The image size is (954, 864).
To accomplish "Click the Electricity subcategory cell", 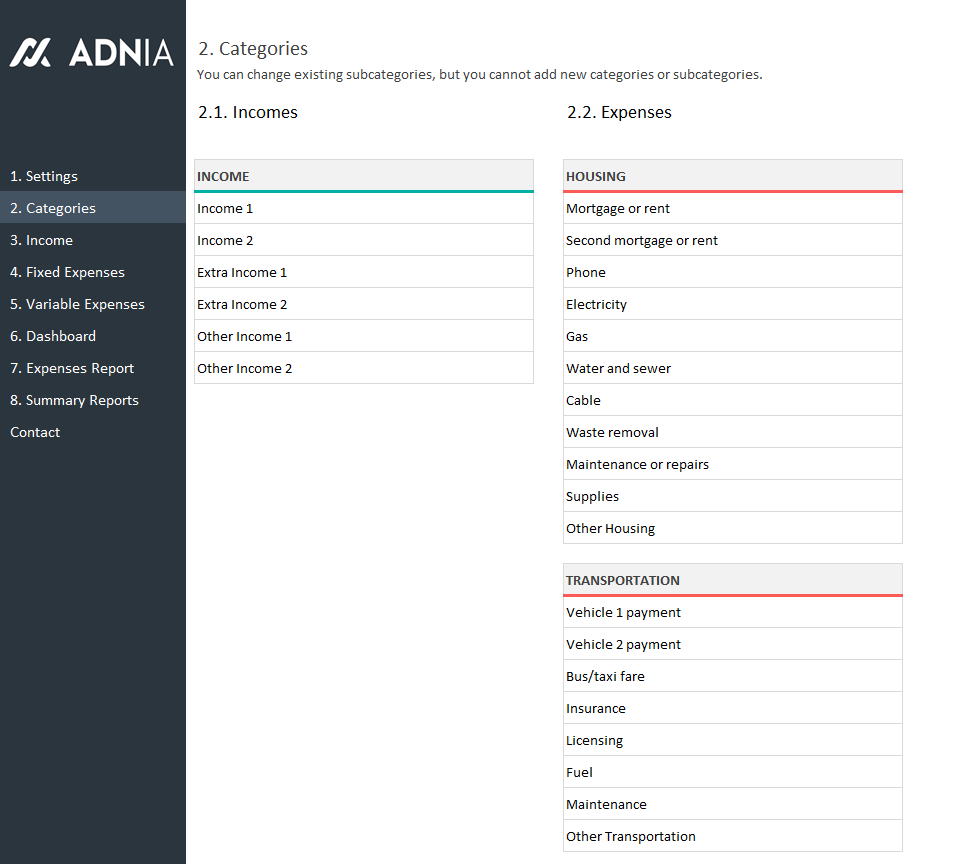I will tap(732, 304).
